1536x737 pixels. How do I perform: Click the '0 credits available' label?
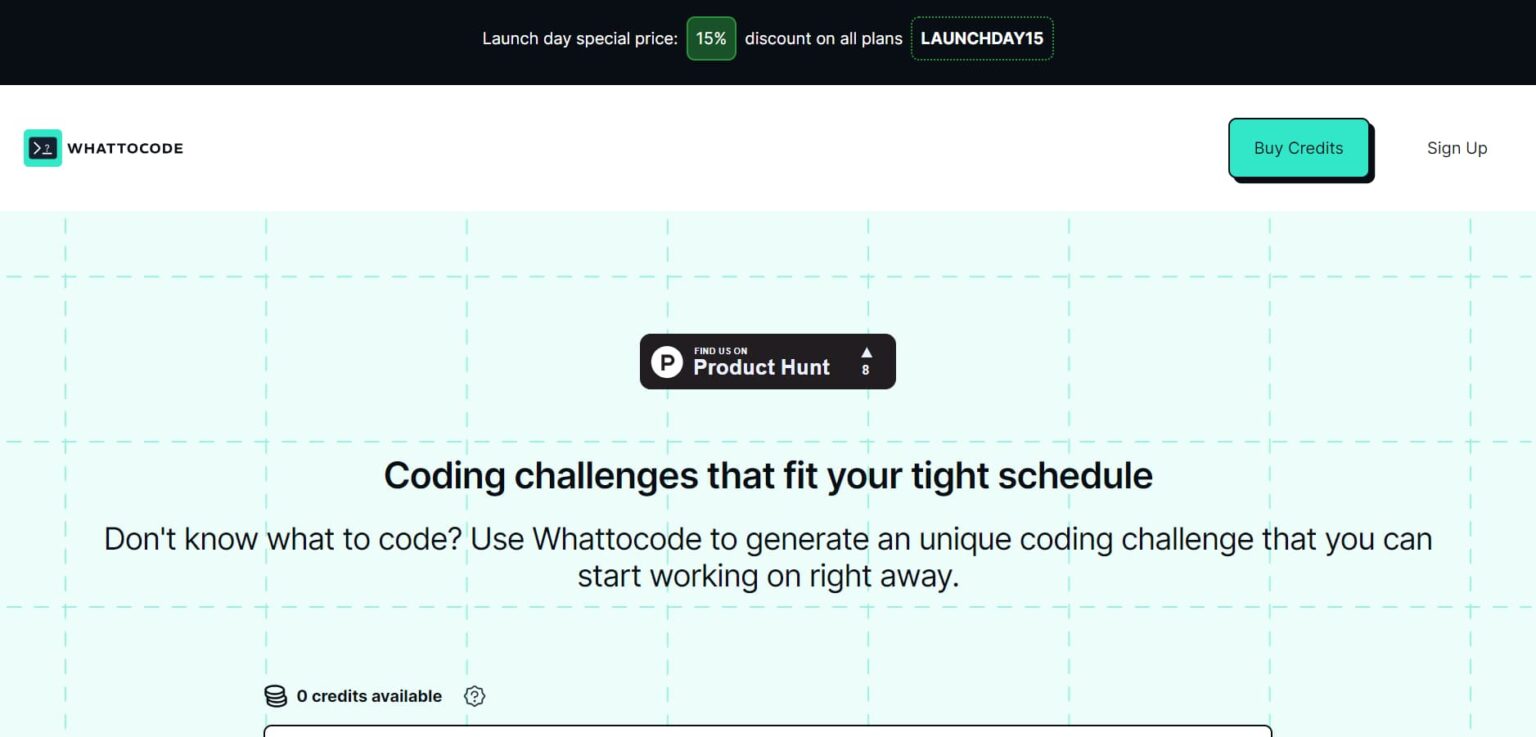tap(369, 696)
